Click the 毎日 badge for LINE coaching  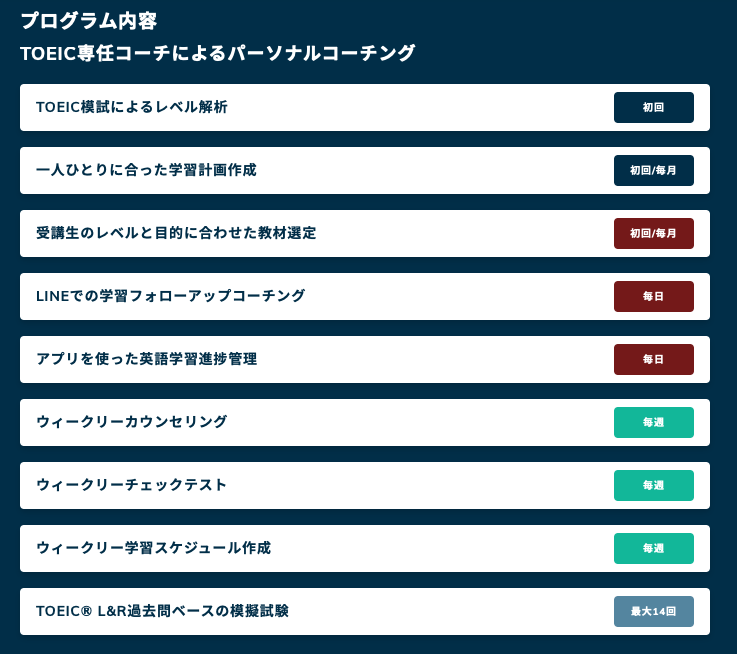pyautogui.click(x=653, y=296)
